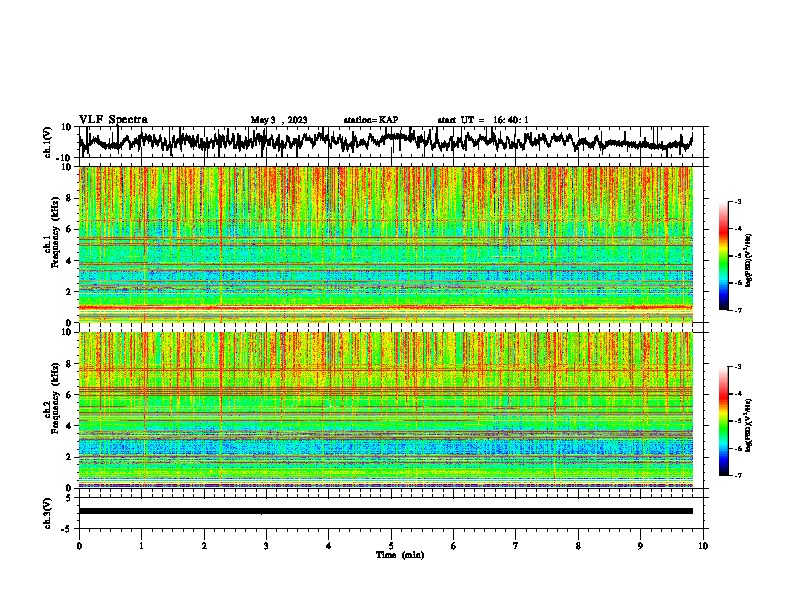Click the black ch.3 voltage bar
Viewport: 792px width, 612px height.
point(385,511)
